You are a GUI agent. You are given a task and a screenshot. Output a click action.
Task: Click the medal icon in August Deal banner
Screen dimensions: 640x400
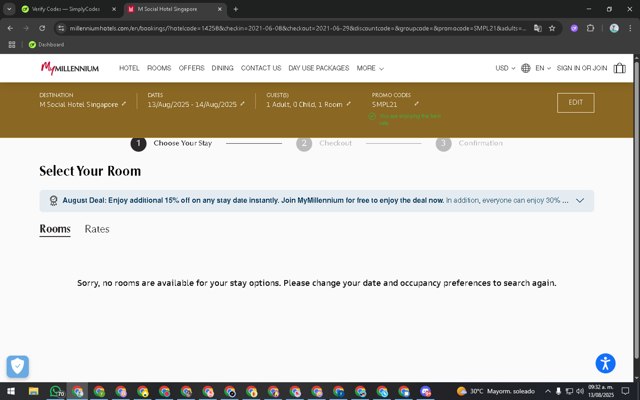point(53,200)
